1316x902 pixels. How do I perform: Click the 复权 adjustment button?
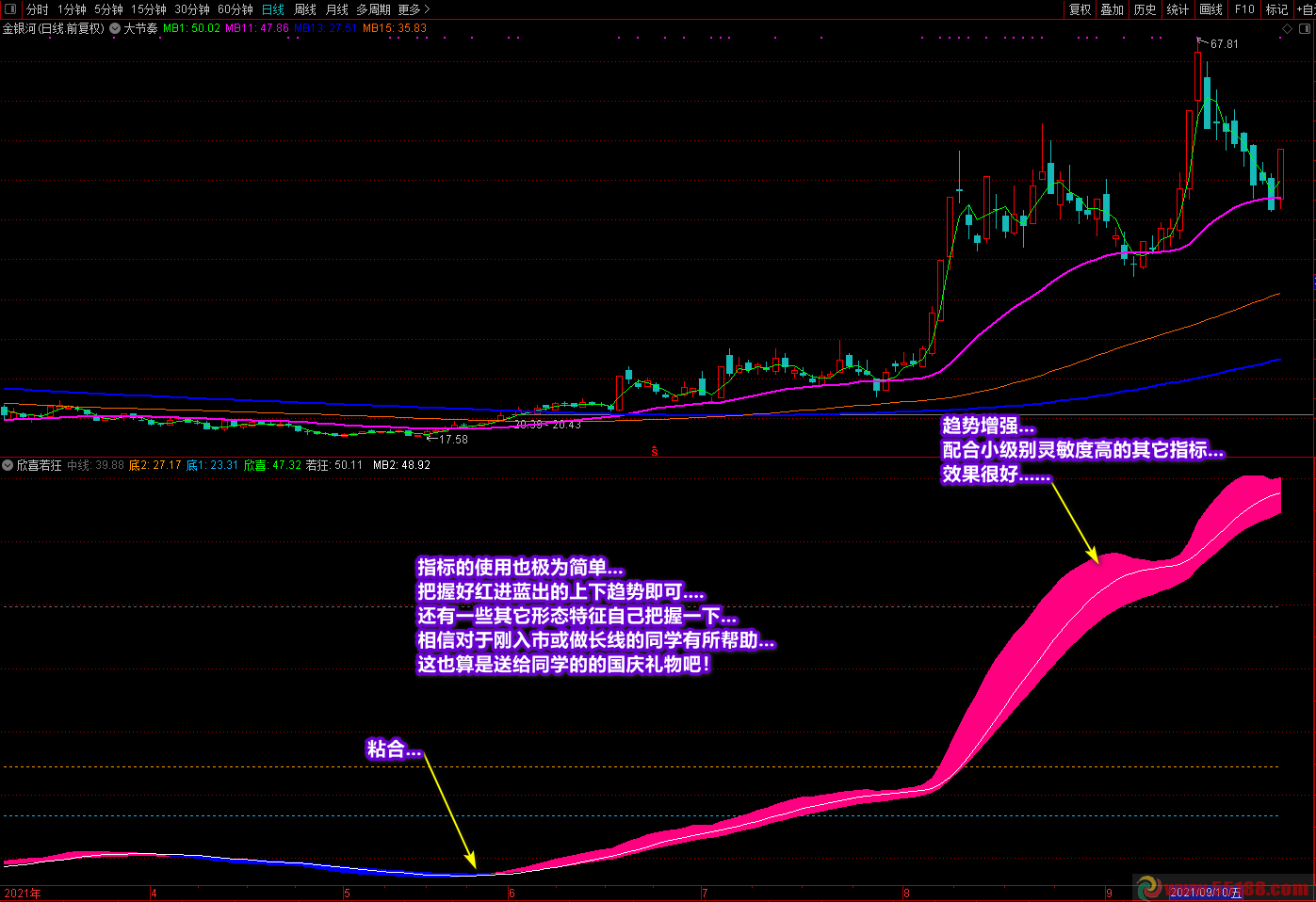pyautogui.click(x=1080, y=9)
